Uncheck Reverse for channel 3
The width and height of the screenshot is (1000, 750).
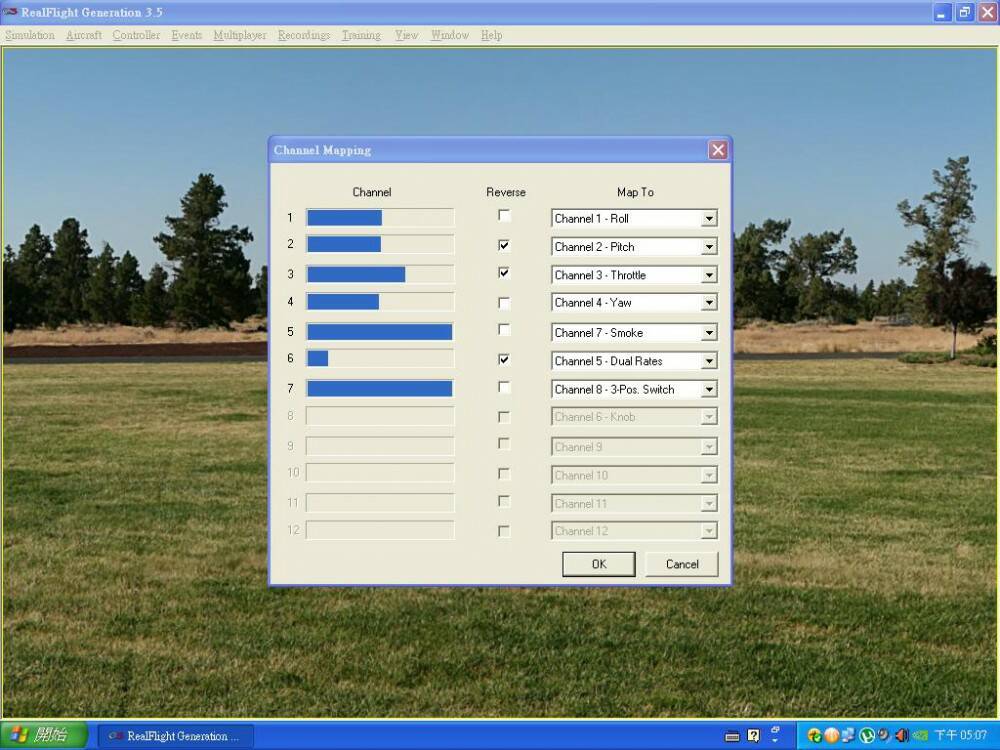[504, 272]
